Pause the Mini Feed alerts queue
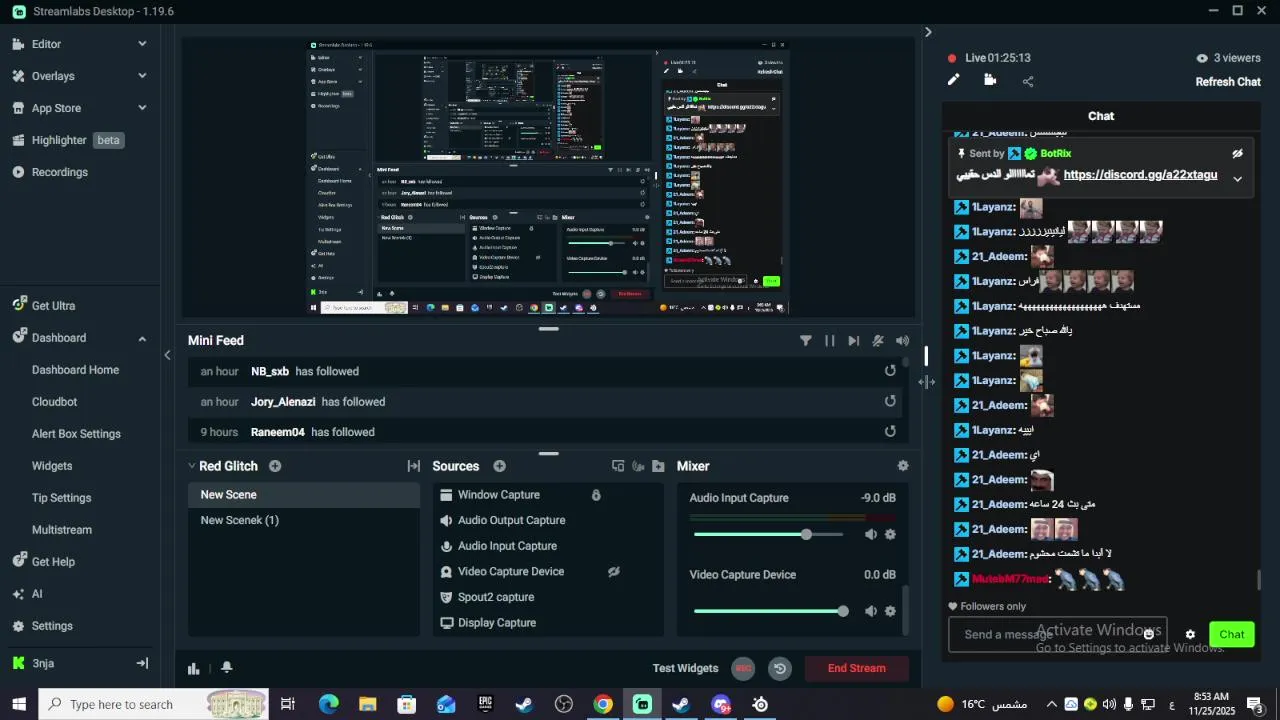Screen dimensions: 1280x720 click(830, 341)
